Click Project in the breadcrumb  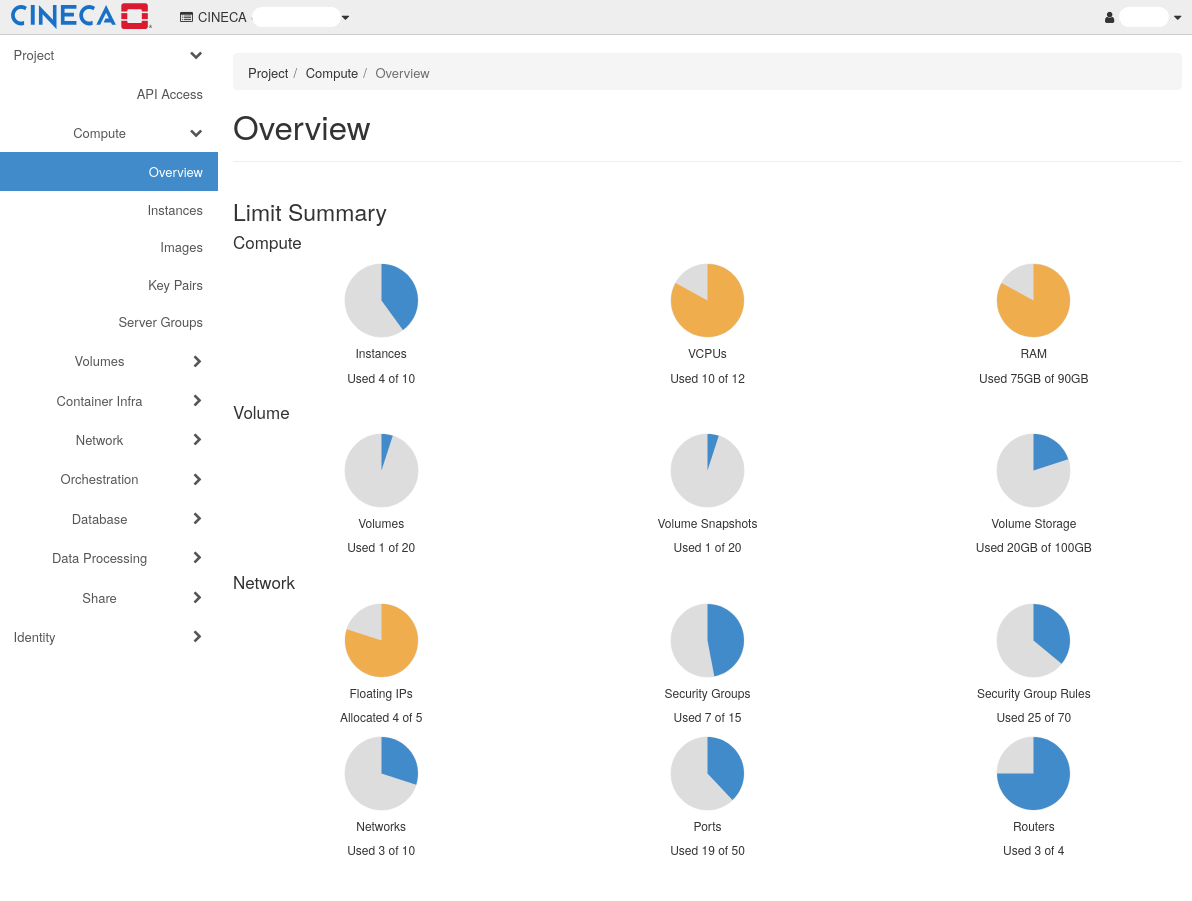click(268, 73)
